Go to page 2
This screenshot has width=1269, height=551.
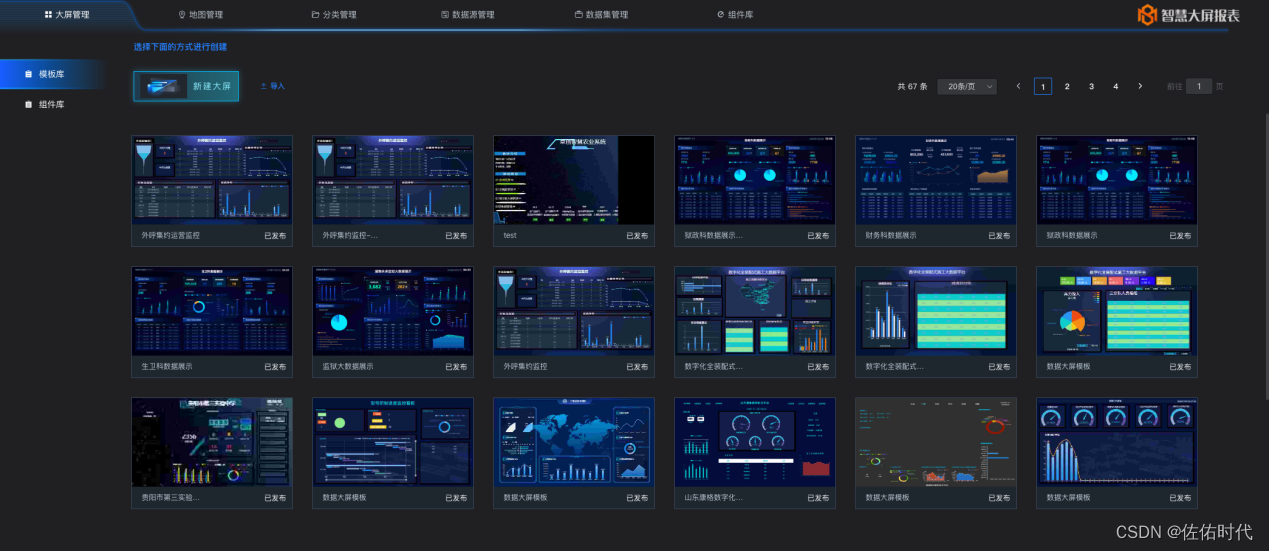coord(1067,86)
